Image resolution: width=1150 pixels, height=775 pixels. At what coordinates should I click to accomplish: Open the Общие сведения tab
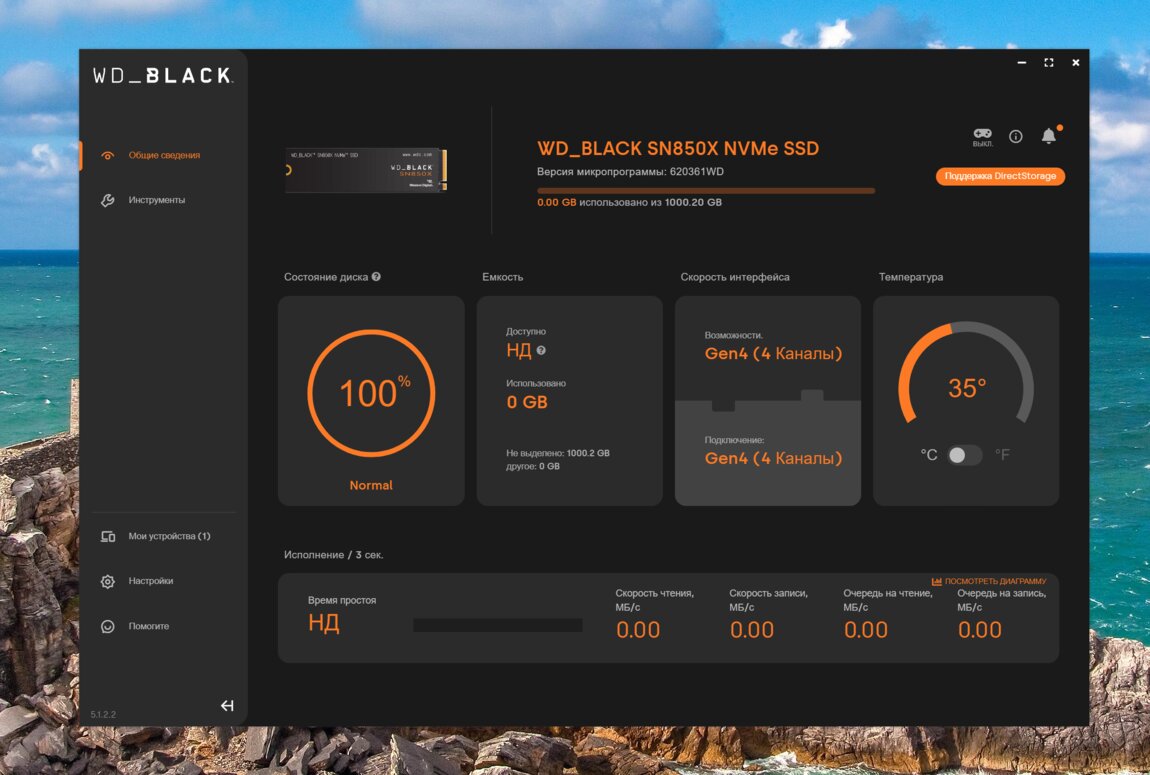coord(164,155)
